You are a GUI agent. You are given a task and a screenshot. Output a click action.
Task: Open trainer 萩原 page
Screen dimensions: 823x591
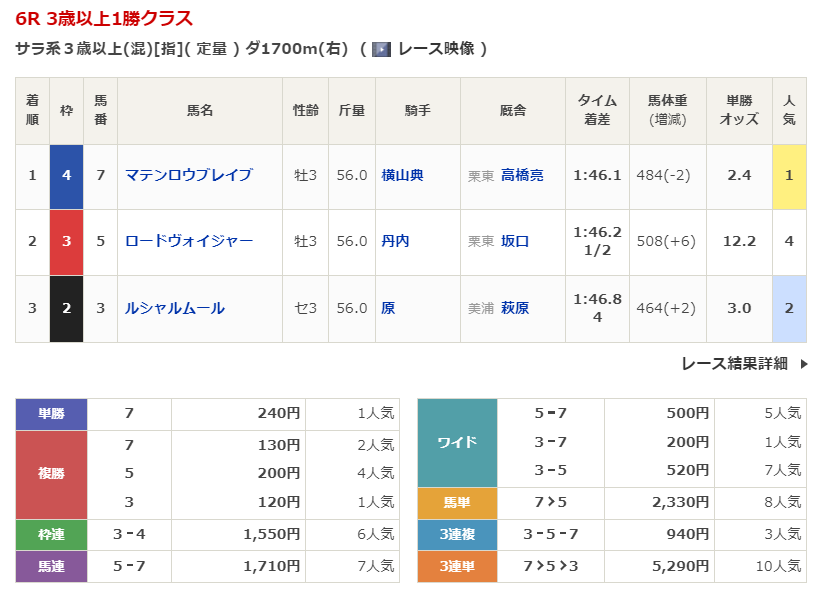tap(515, 308)
